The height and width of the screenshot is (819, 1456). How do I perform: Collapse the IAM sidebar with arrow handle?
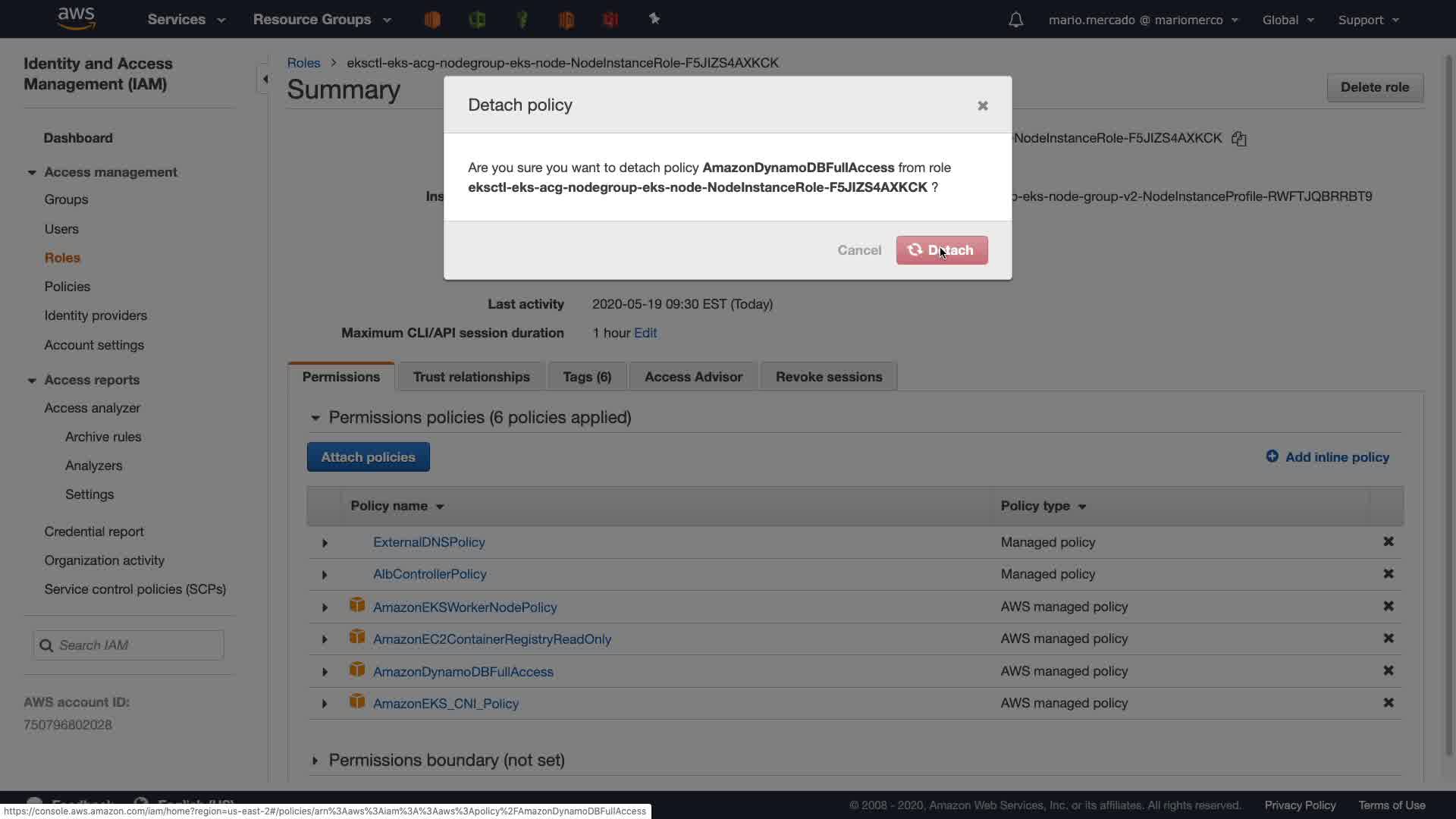coord(265,79)
